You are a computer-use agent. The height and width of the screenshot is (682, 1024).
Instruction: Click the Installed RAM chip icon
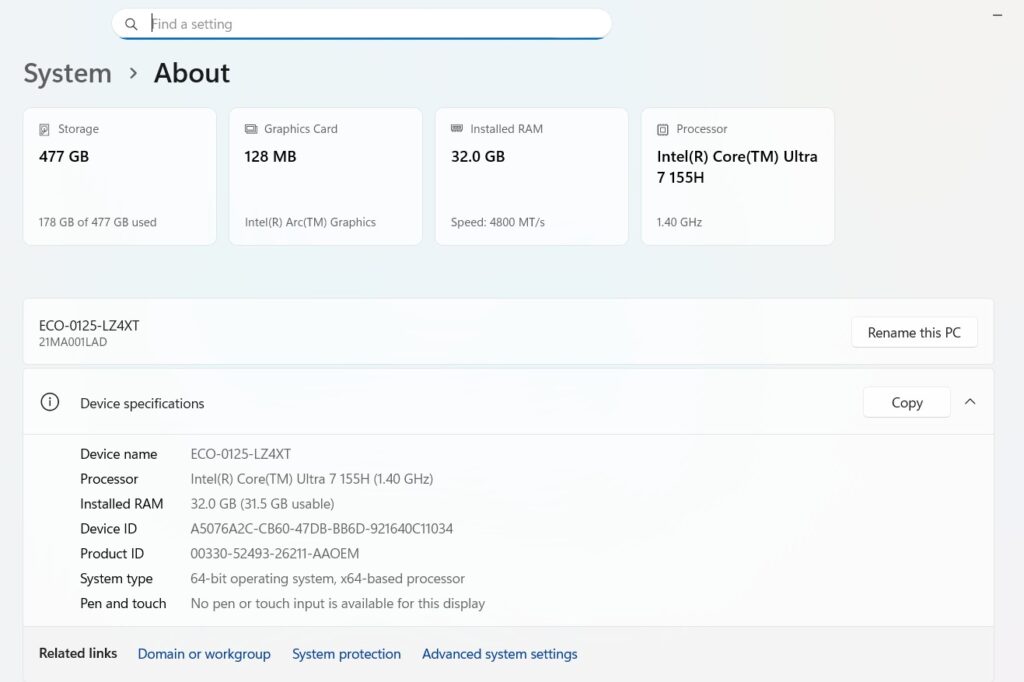tap(457, 129)
